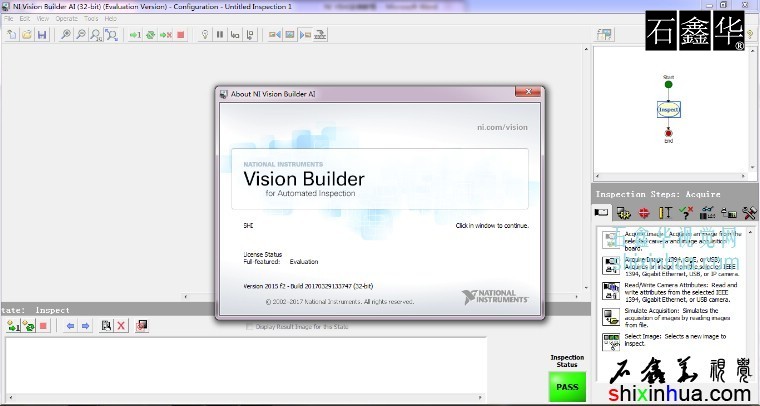Move step right with blue right arrow

85,326
